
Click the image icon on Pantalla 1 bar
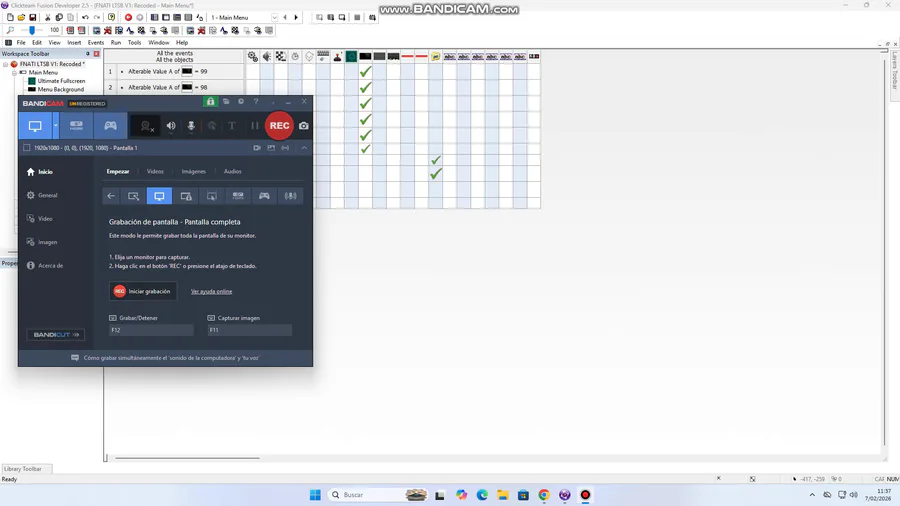coord(271,148)
